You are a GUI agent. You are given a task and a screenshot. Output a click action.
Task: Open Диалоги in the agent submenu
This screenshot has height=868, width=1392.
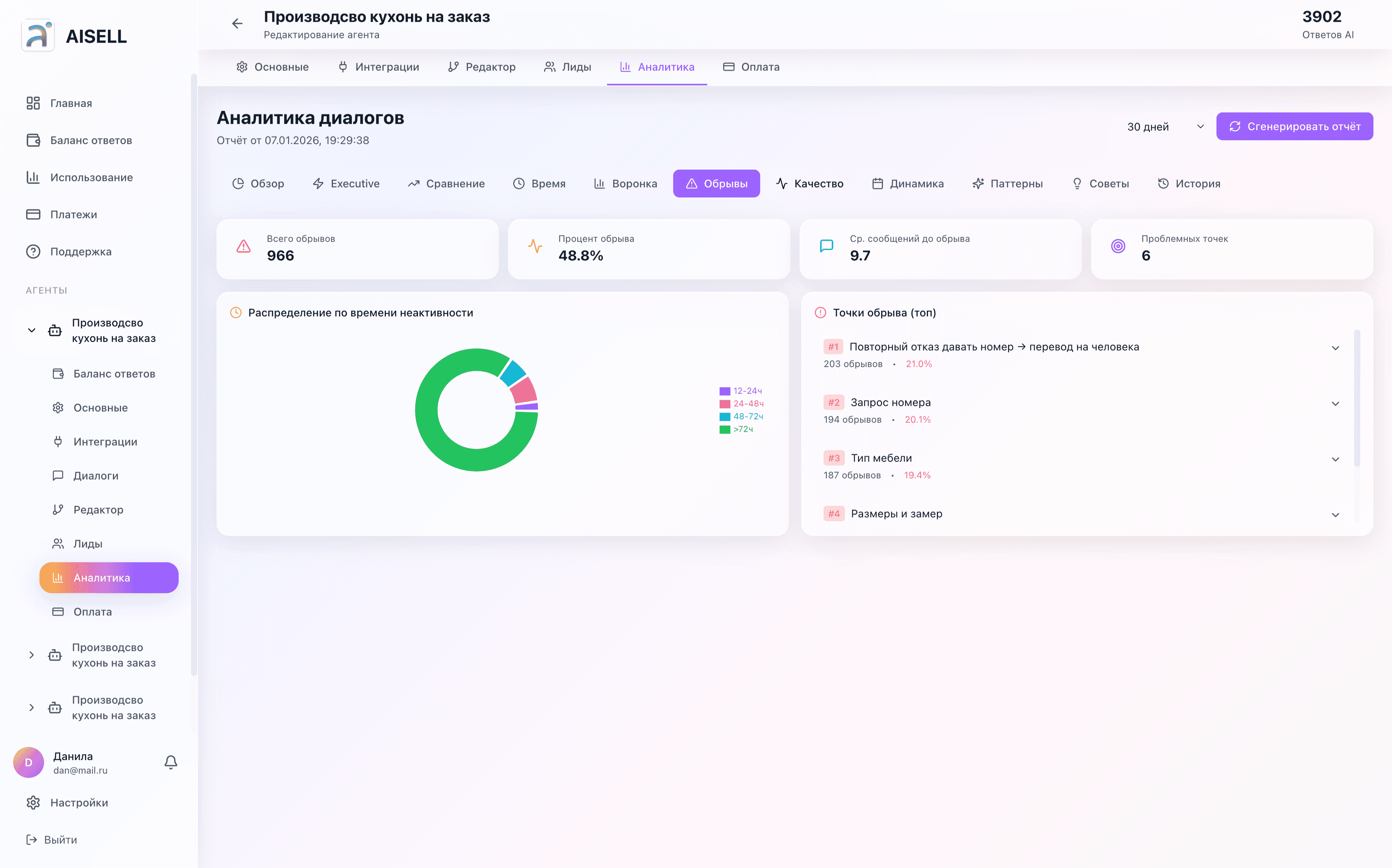click(x=96, y=475)
